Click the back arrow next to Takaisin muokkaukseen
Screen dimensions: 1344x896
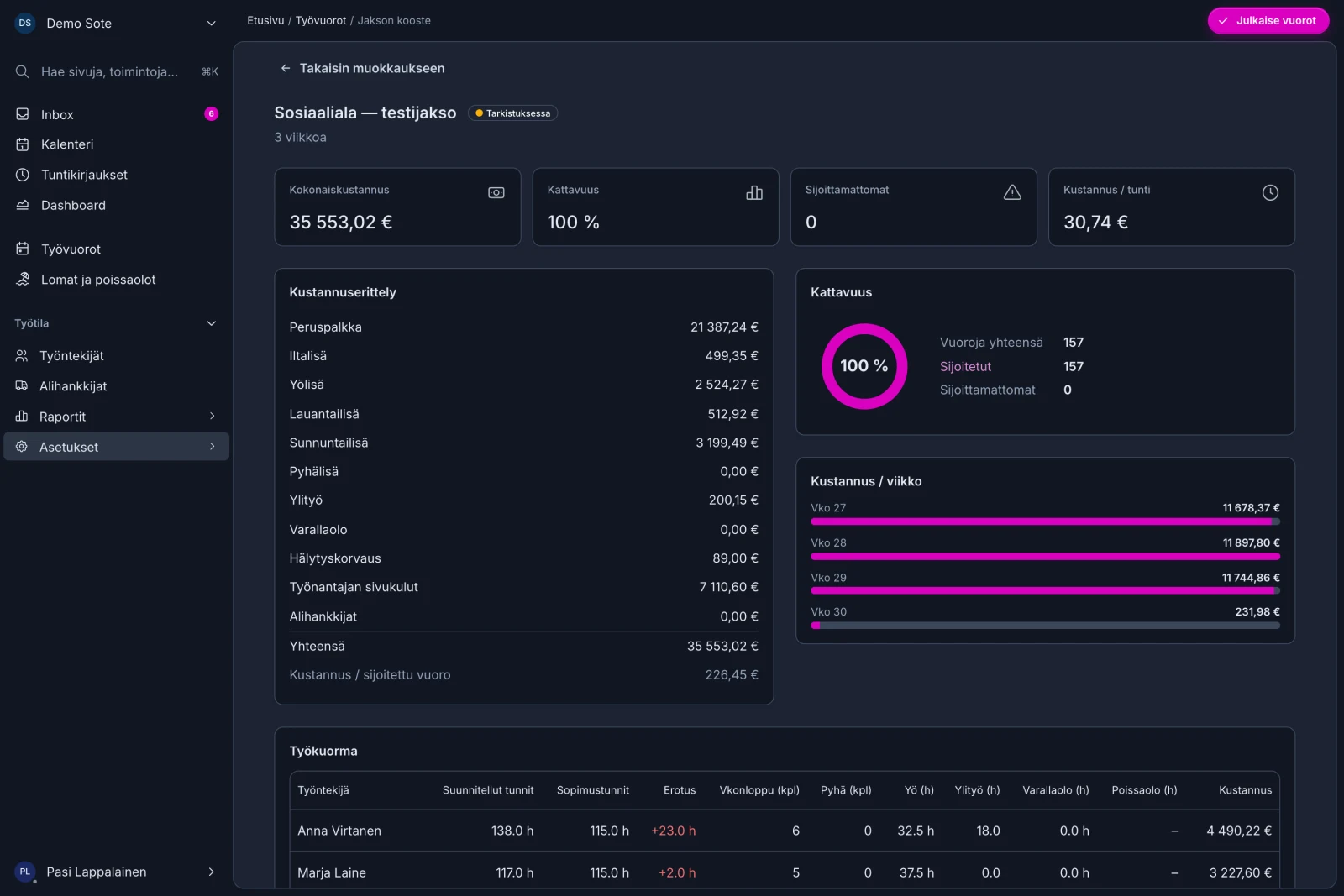[x=286, y=68]
